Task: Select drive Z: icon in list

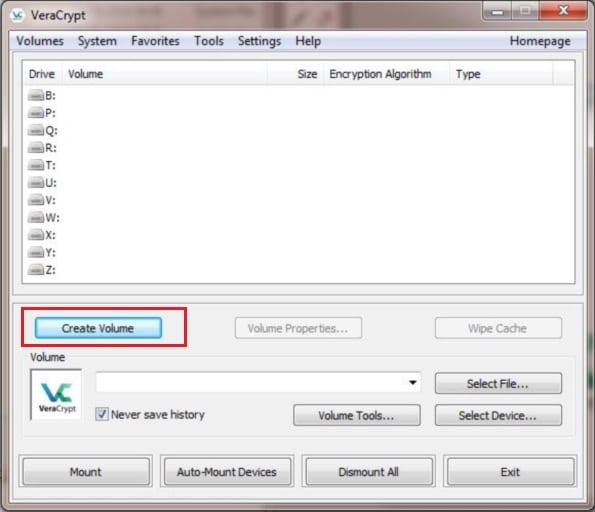Action: pyautogui.click(x=36, y=270)
